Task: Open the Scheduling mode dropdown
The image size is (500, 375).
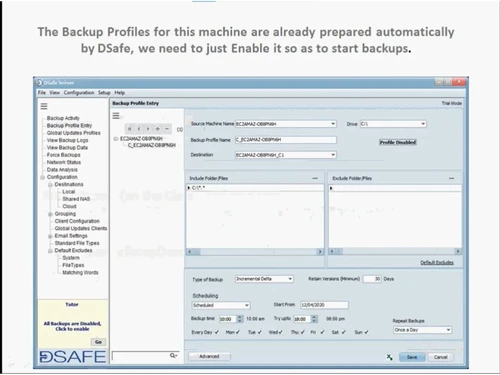Action: click(247, 305)
